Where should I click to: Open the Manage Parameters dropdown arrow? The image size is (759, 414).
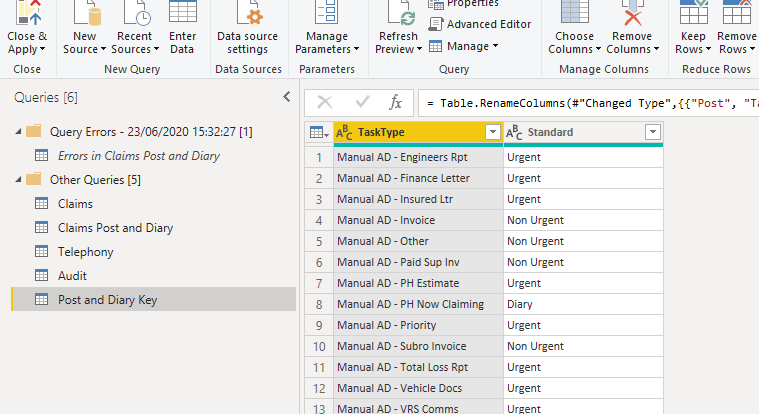click(356, 49)
